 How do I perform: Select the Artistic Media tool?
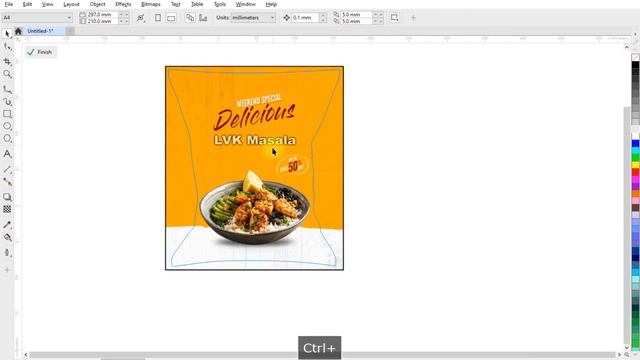7,101
